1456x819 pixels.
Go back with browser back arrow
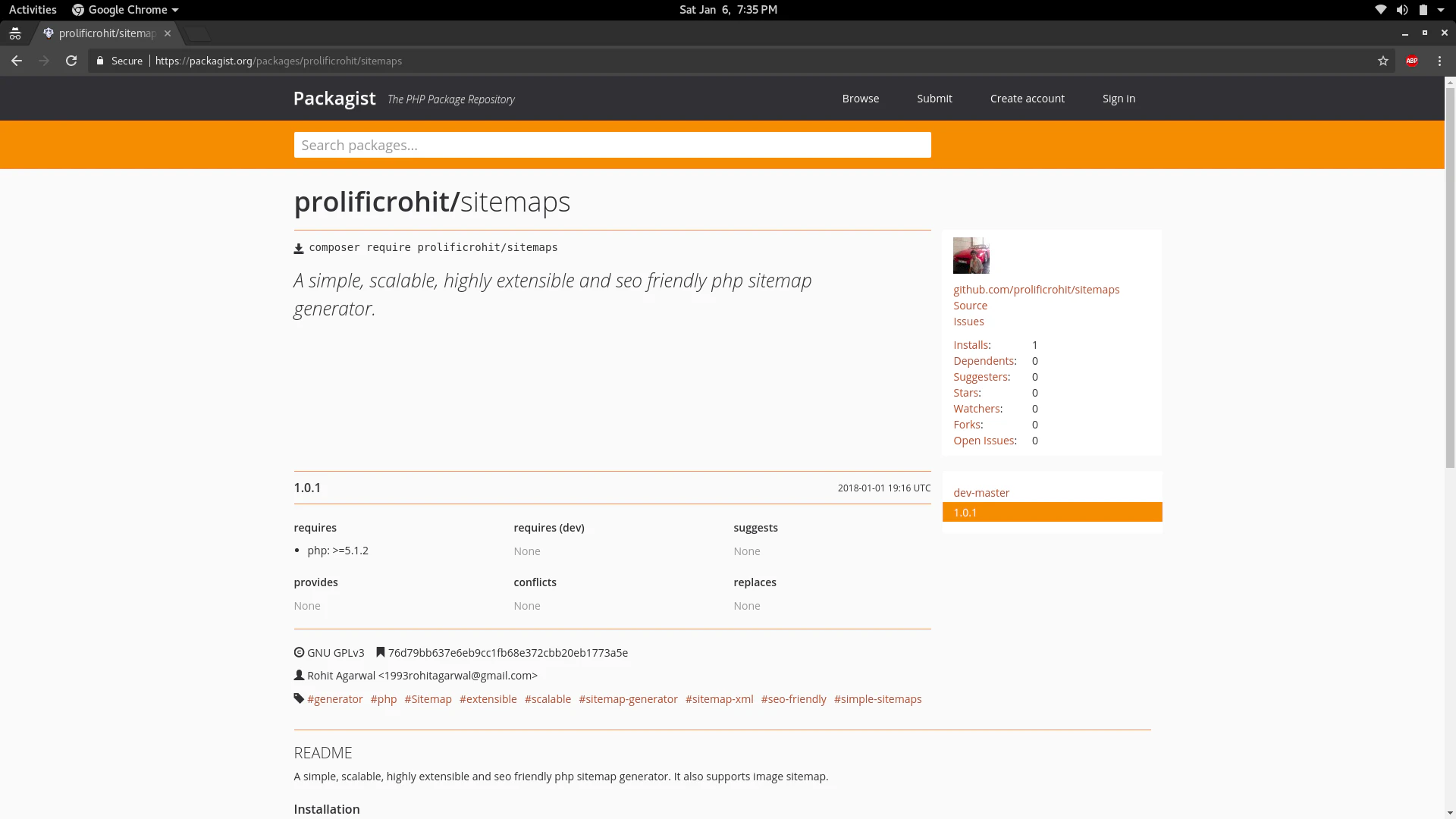point(17,61)
